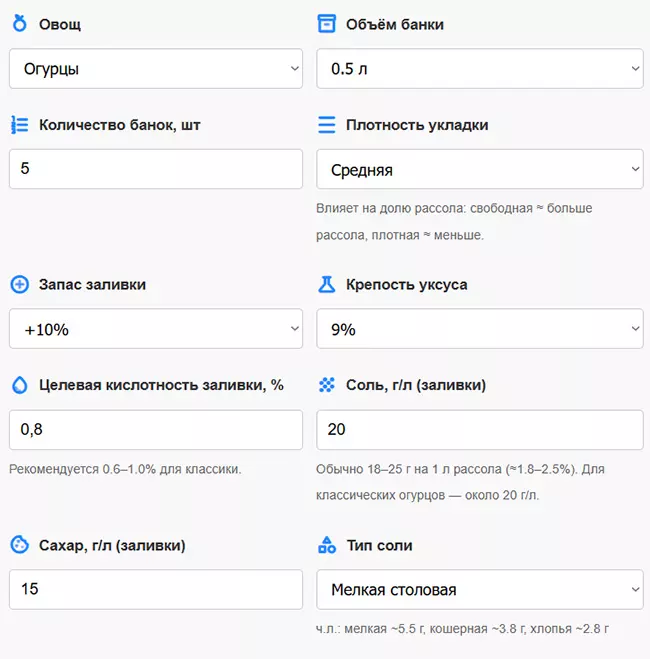This screenshot has width=650, height=659.
Task: Click the salt crystals icon beside Соль
Action: point(326,385)
